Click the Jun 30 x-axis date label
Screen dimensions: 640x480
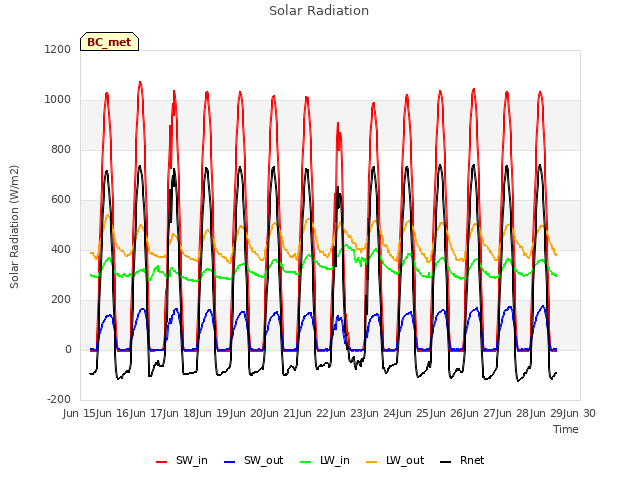click(x=580, y=413)
